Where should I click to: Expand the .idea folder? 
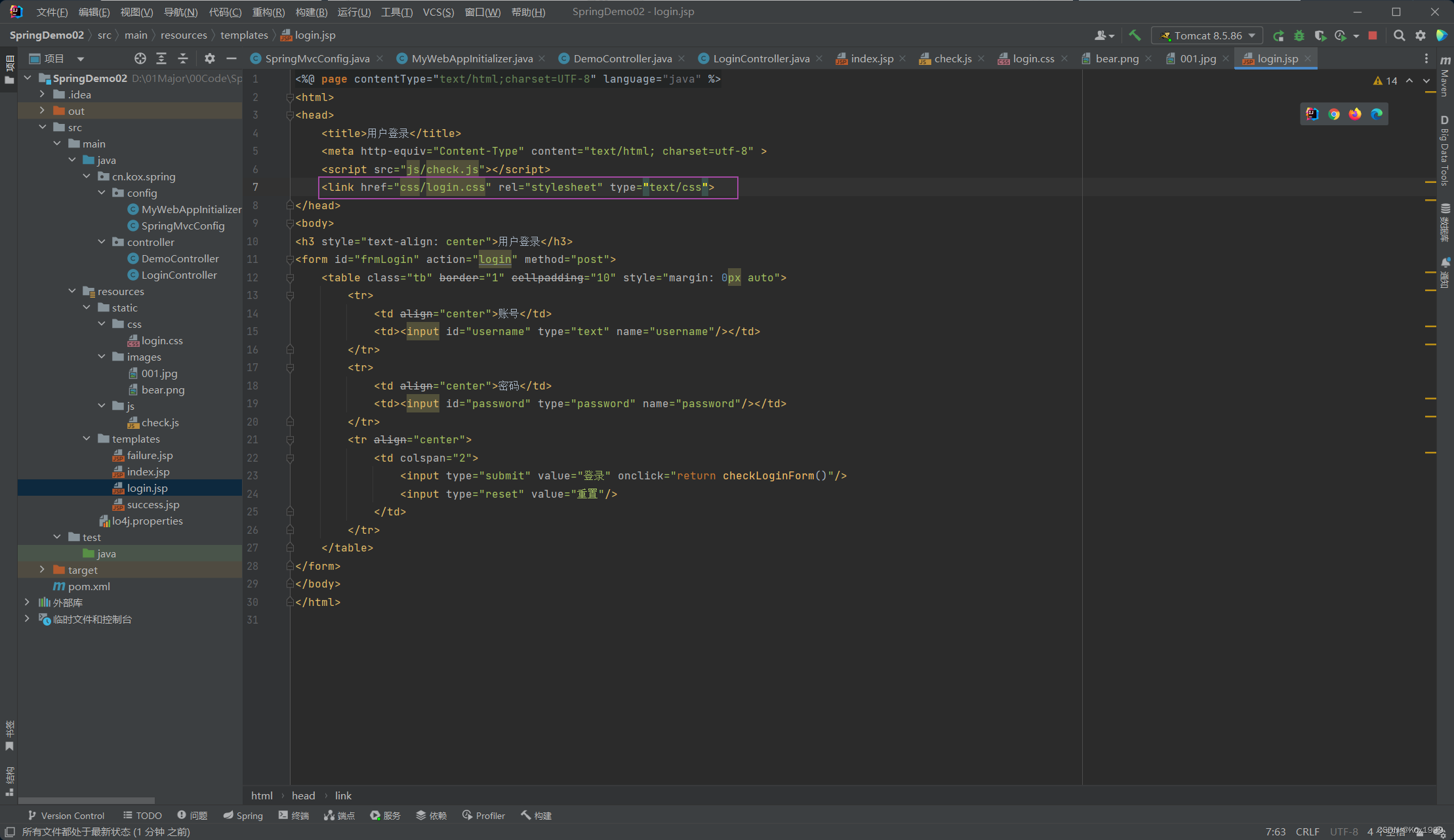tap(42, 94)
